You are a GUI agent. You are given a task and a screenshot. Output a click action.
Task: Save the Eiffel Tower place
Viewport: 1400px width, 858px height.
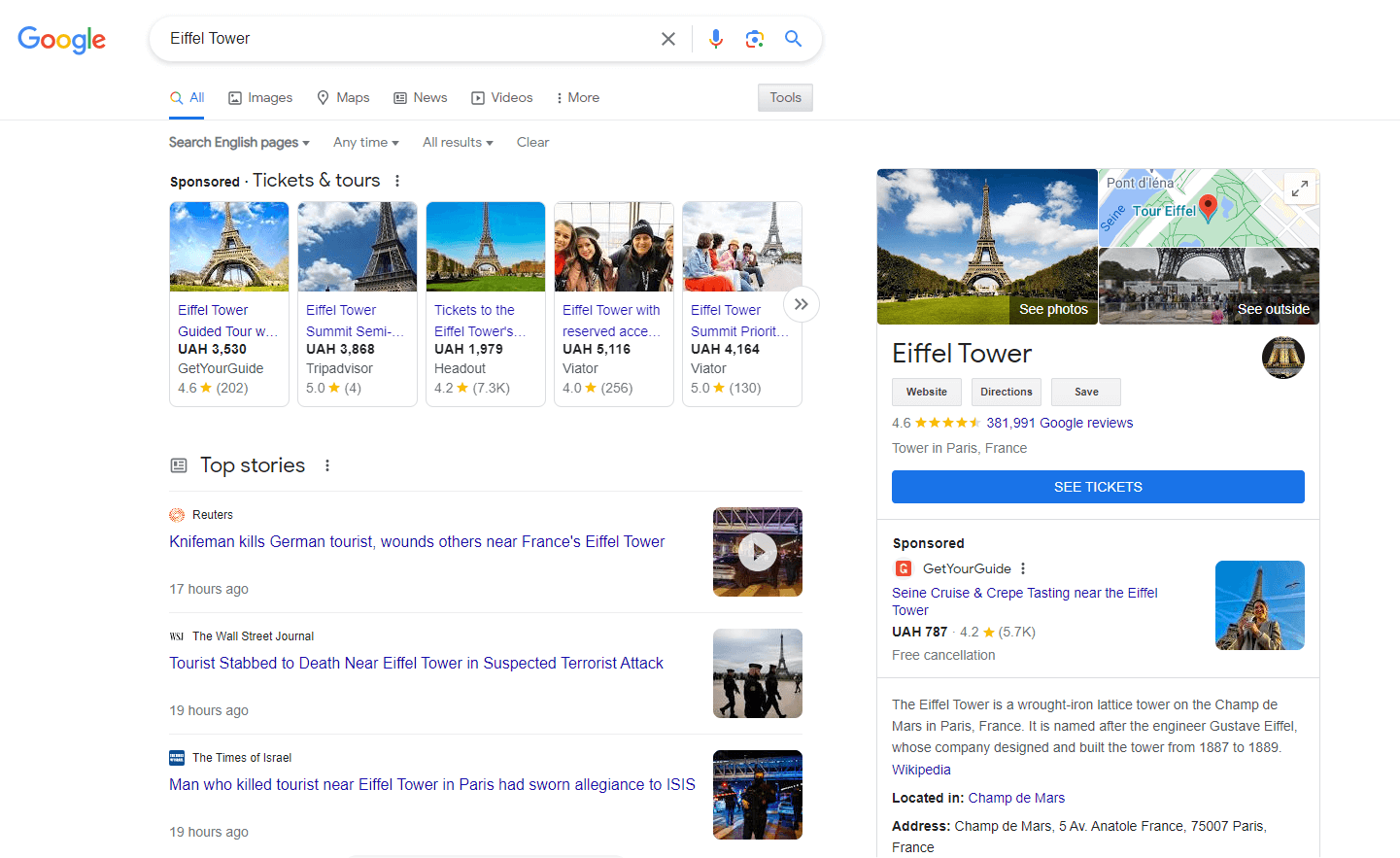click(x=1086, y=393)
